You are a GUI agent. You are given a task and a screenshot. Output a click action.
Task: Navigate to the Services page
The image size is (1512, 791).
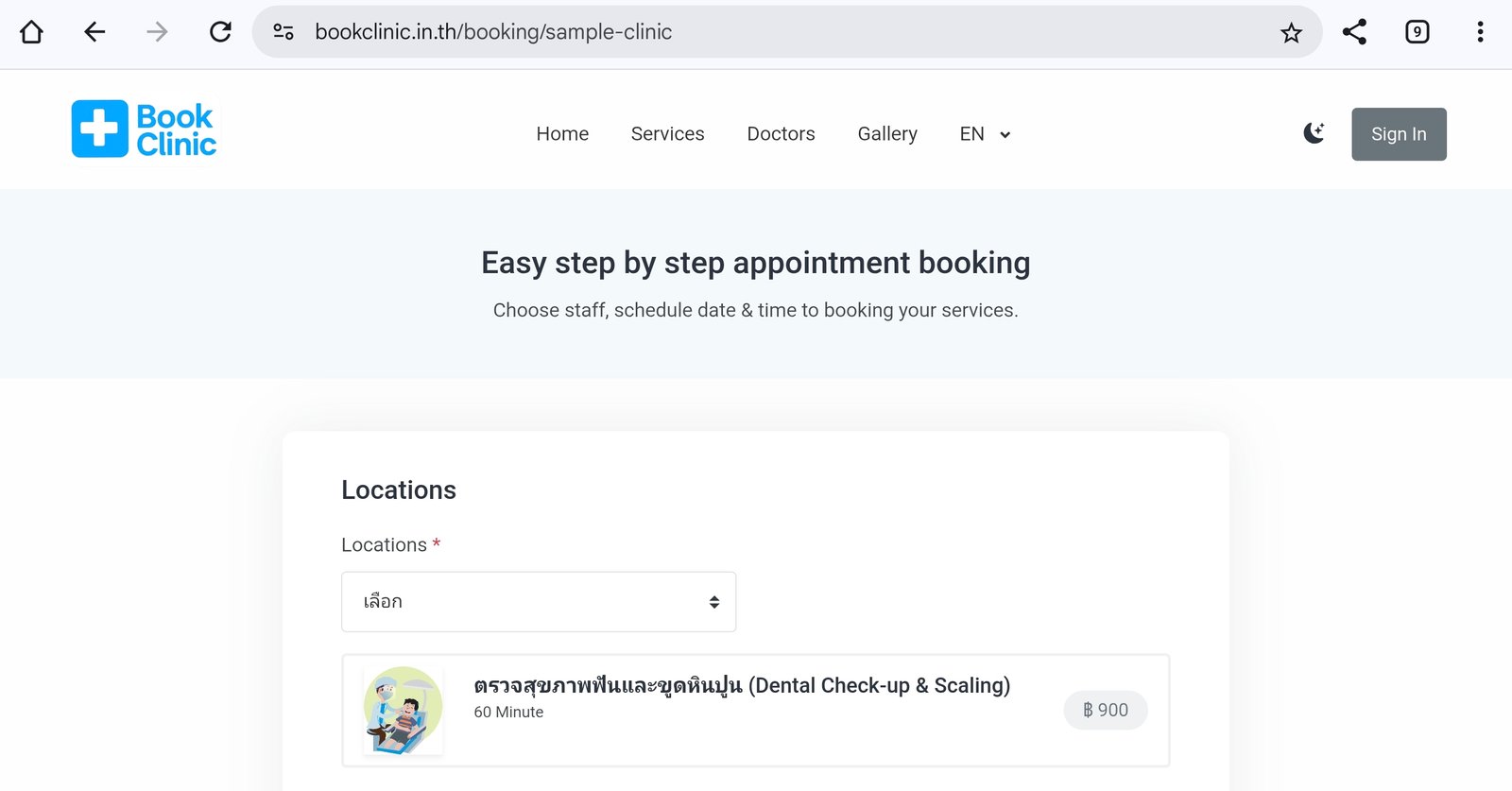667,134
